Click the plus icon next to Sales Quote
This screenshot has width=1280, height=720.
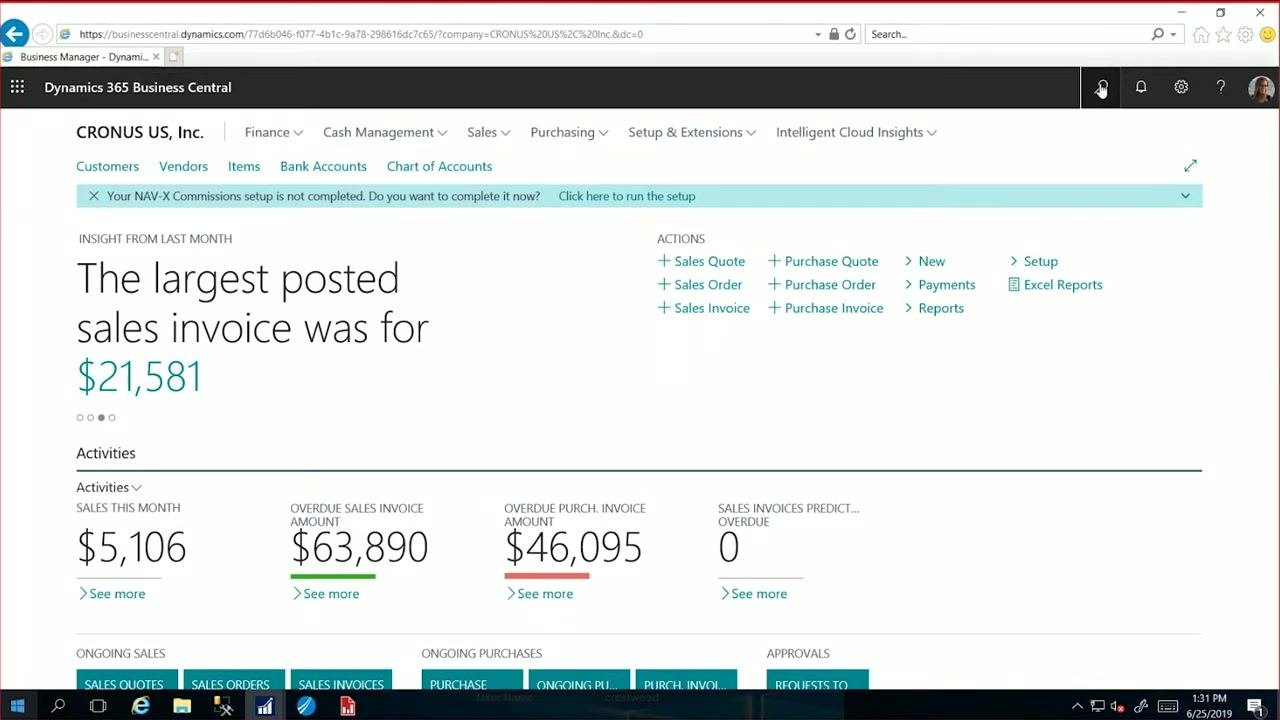click(x=663, y=261)
